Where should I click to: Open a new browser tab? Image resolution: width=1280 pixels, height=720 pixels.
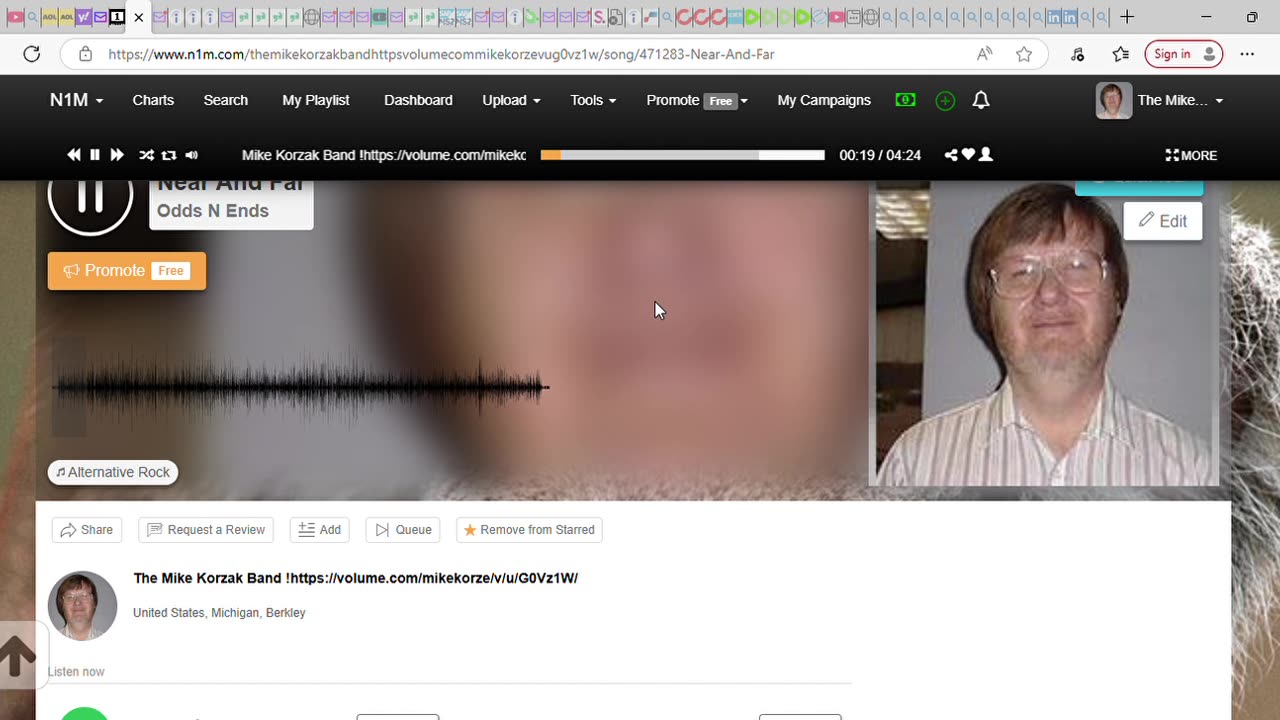pos(1127,17)
